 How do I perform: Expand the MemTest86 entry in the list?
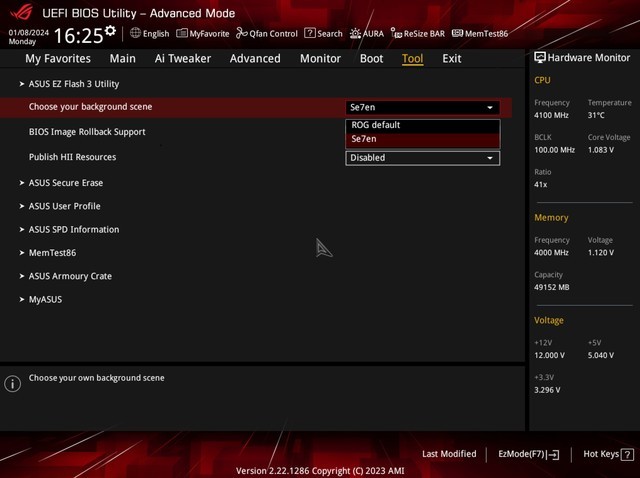point(52,253)
